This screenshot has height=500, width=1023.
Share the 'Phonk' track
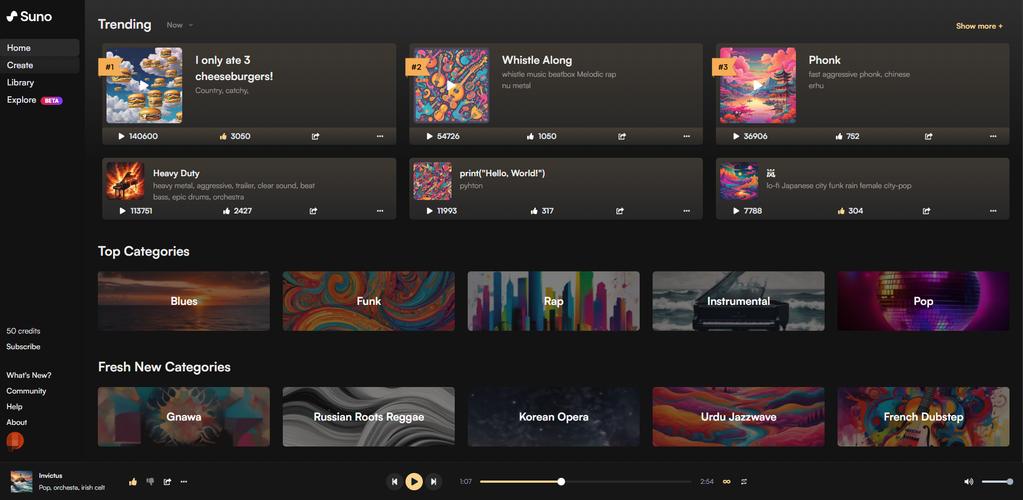[928, 136]
